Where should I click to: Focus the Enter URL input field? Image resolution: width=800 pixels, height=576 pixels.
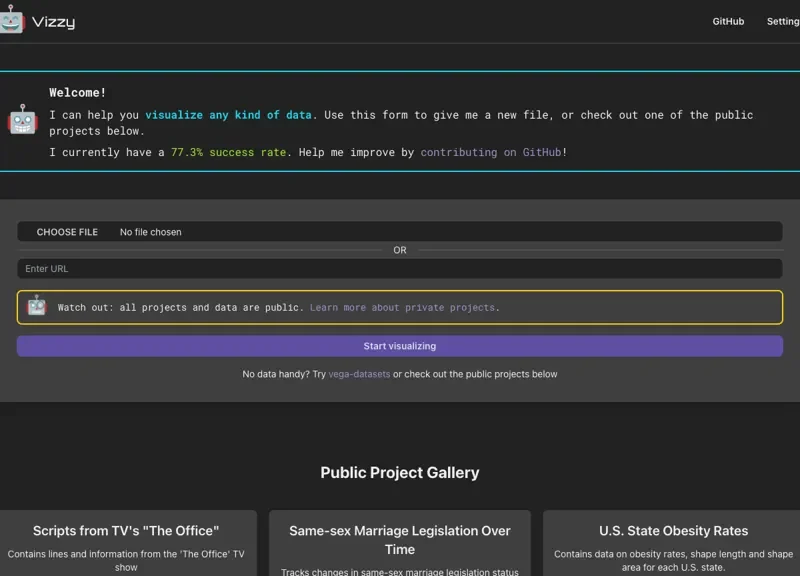pyautogui.click(x=399, y=268)
